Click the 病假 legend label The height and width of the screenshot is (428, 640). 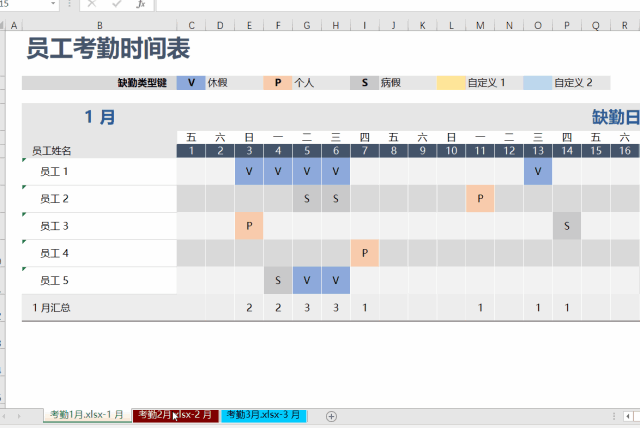coord(391,83)
